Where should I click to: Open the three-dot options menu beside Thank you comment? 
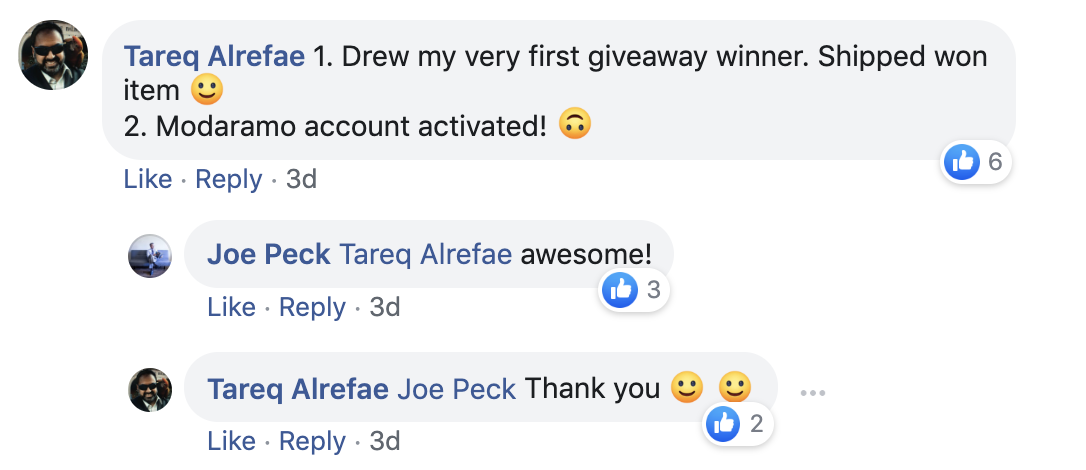[812, 392]
